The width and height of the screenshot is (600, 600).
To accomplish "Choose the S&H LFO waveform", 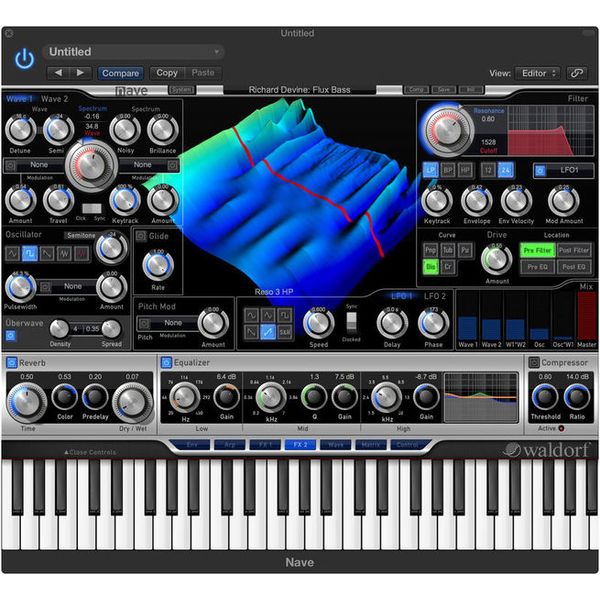I will (x=285, y=332).
